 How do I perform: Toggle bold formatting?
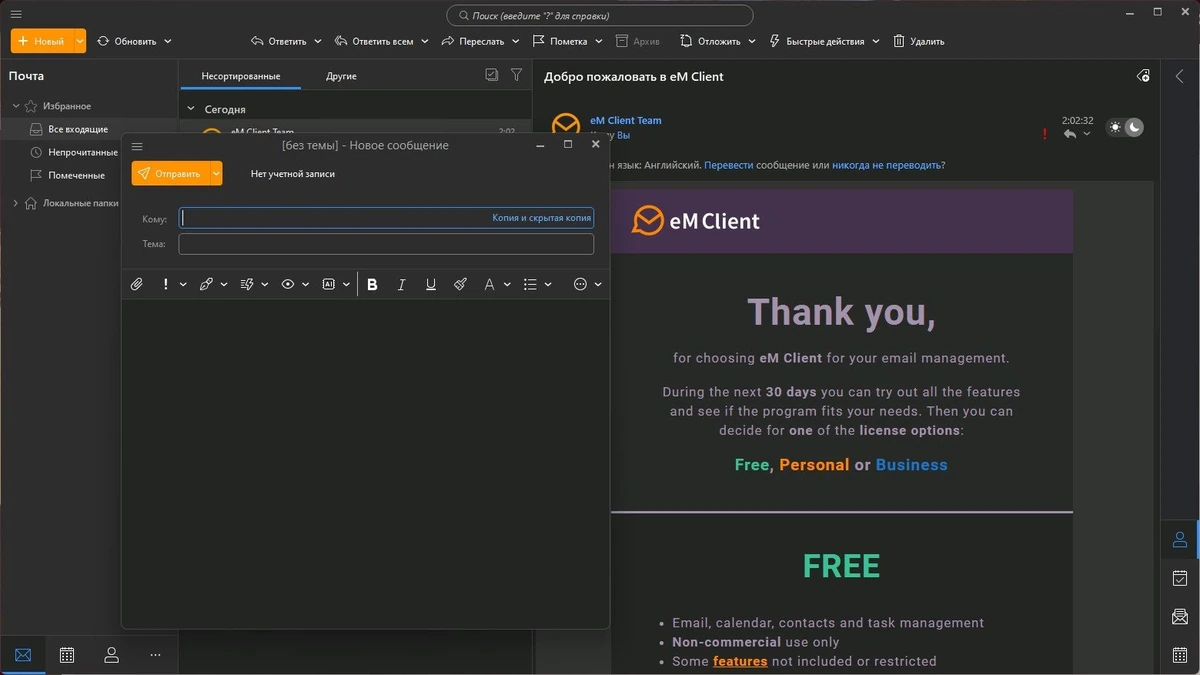pyautogui.click(x=372, y=284)
